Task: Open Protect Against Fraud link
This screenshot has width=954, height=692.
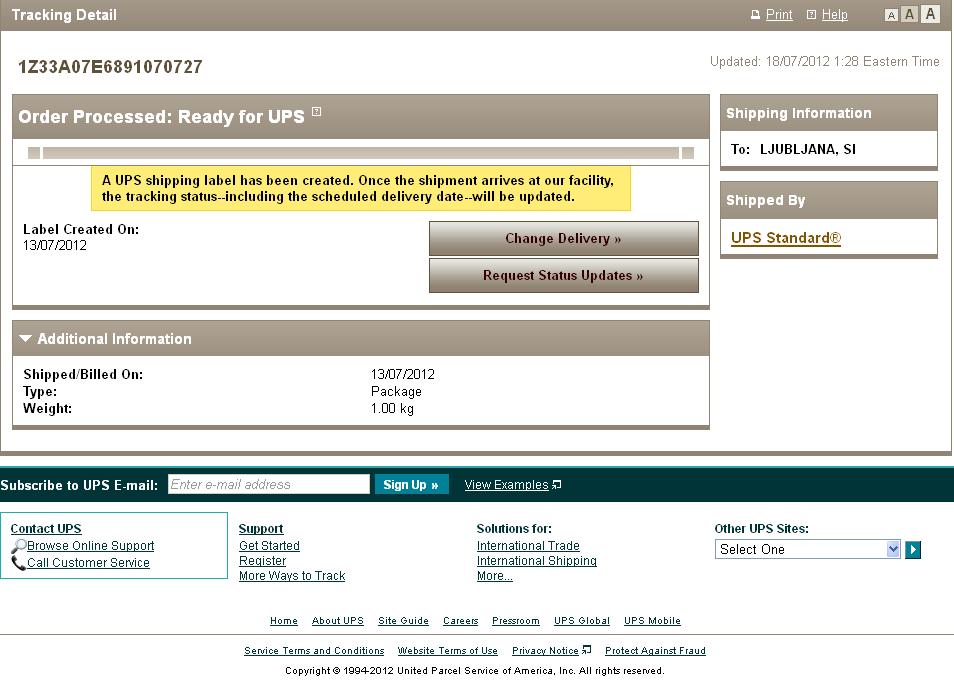Action: point(655,650)
